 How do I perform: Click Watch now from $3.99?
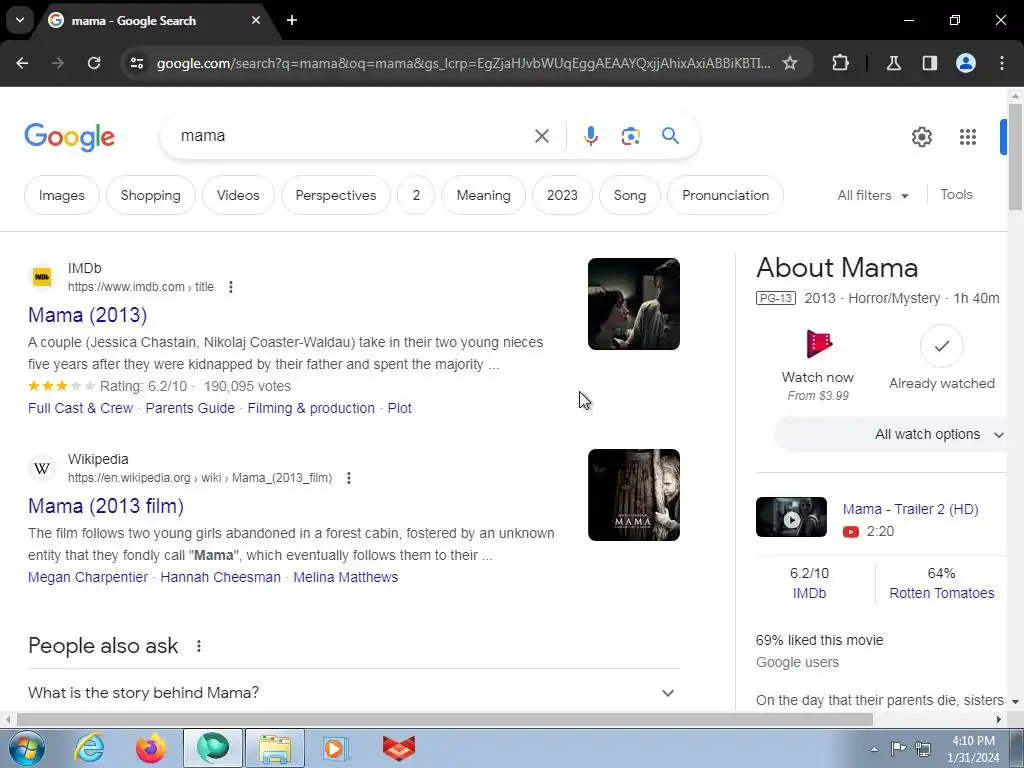pos(818,365)
